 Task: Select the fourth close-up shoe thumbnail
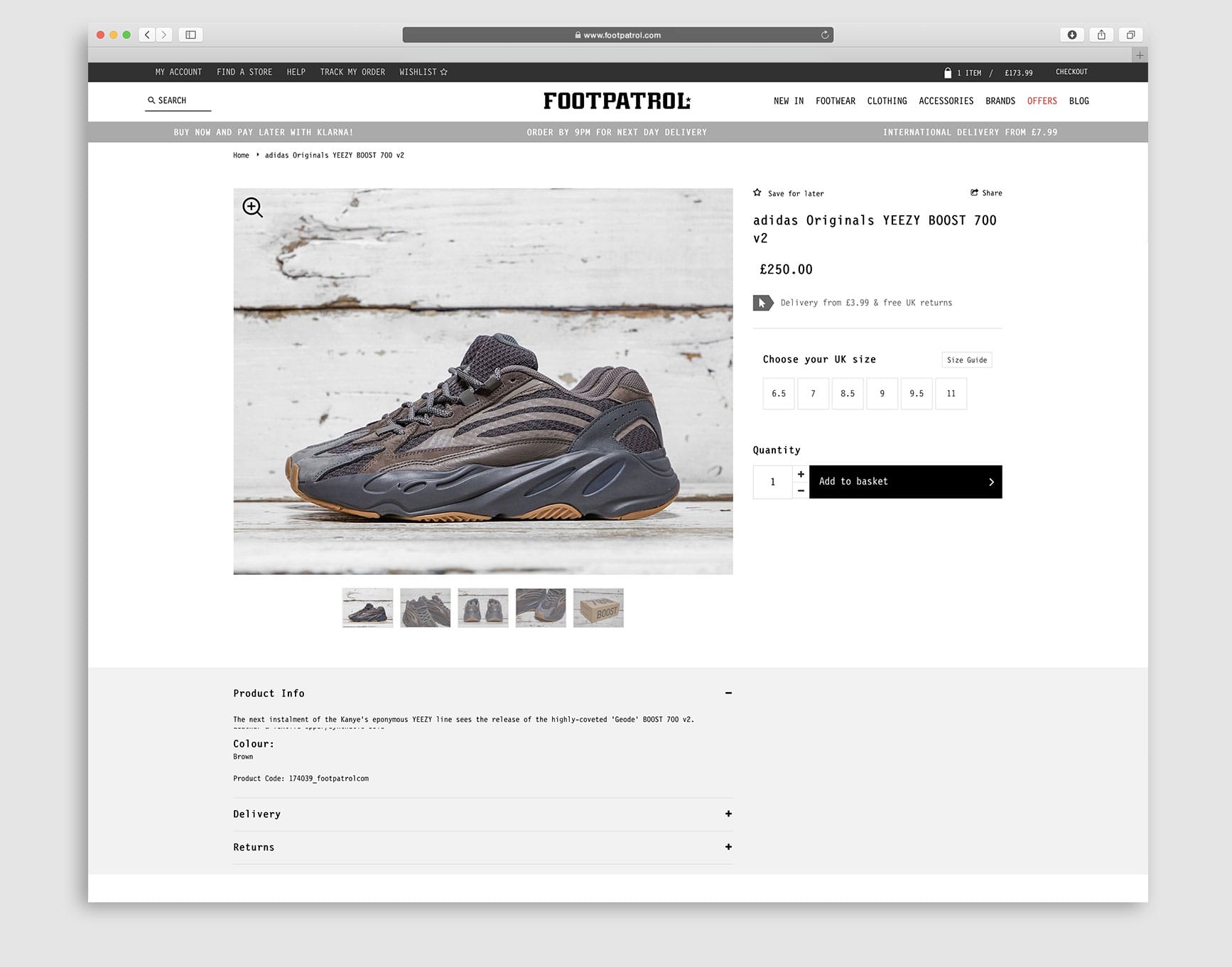pos(541,607)
